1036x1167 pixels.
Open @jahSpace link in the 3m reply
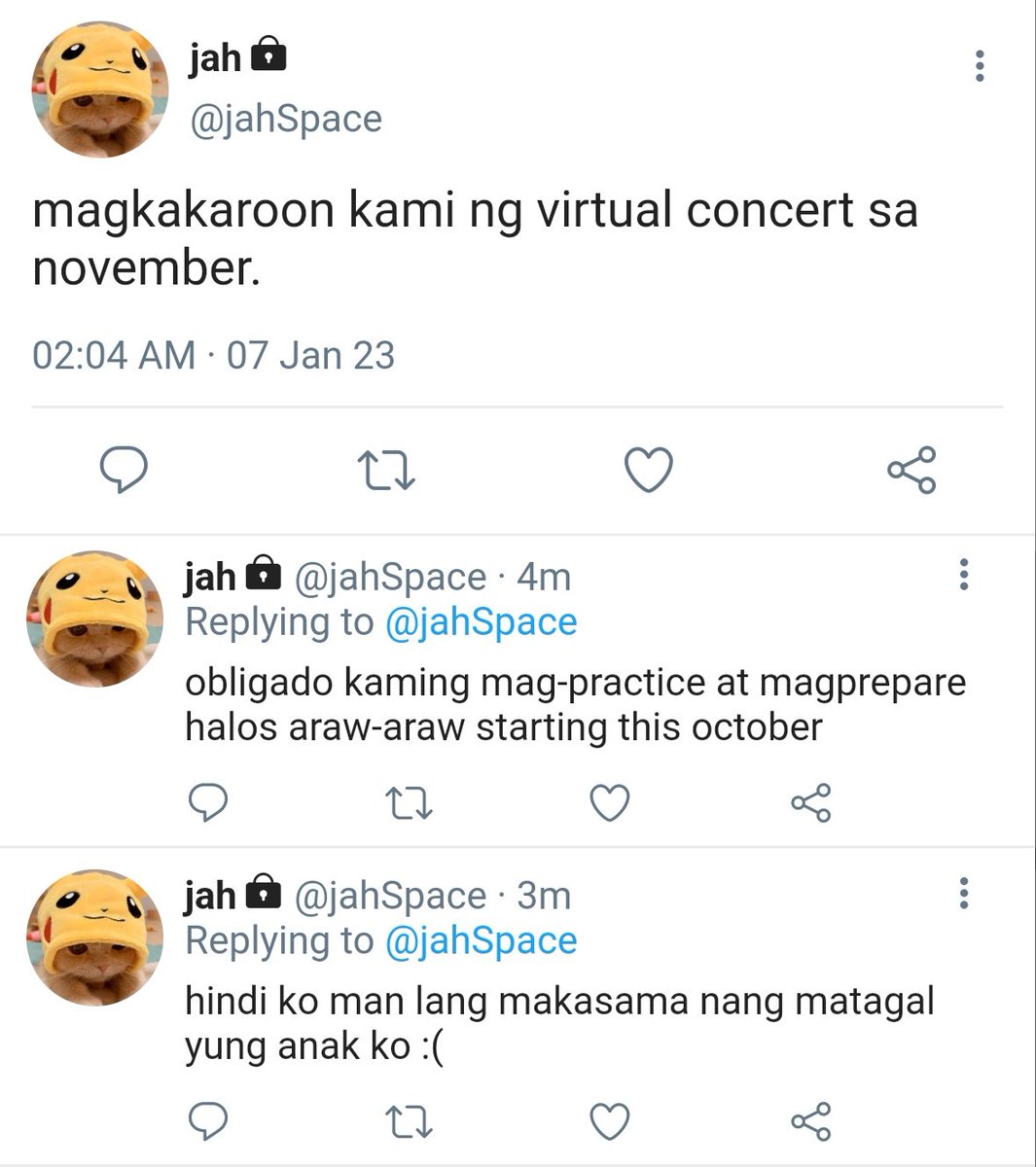481,940
